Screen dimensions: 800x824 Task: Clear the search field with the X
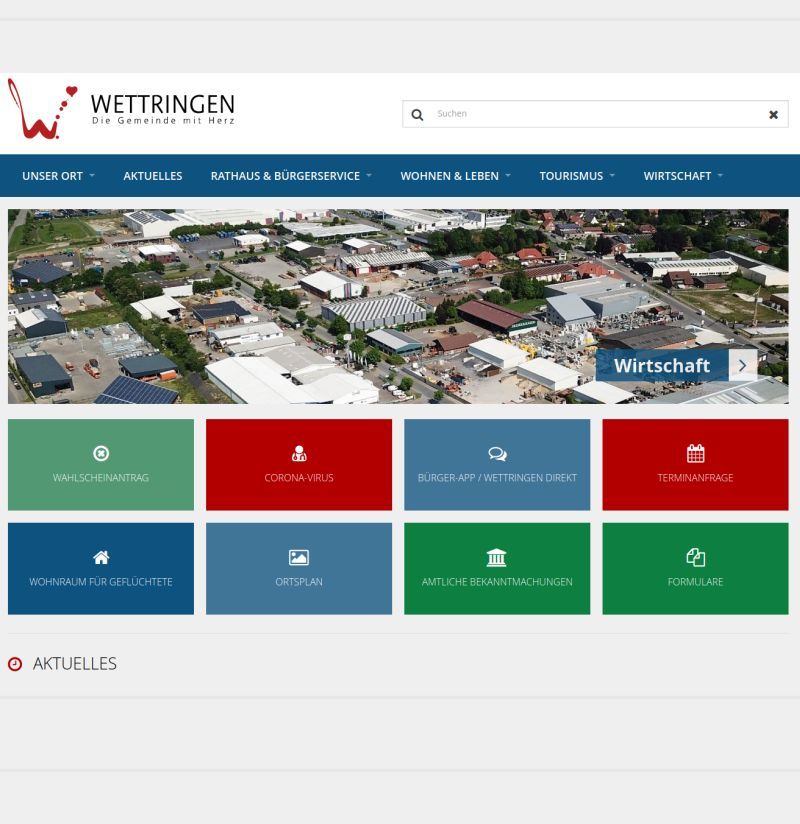[773, 114]
